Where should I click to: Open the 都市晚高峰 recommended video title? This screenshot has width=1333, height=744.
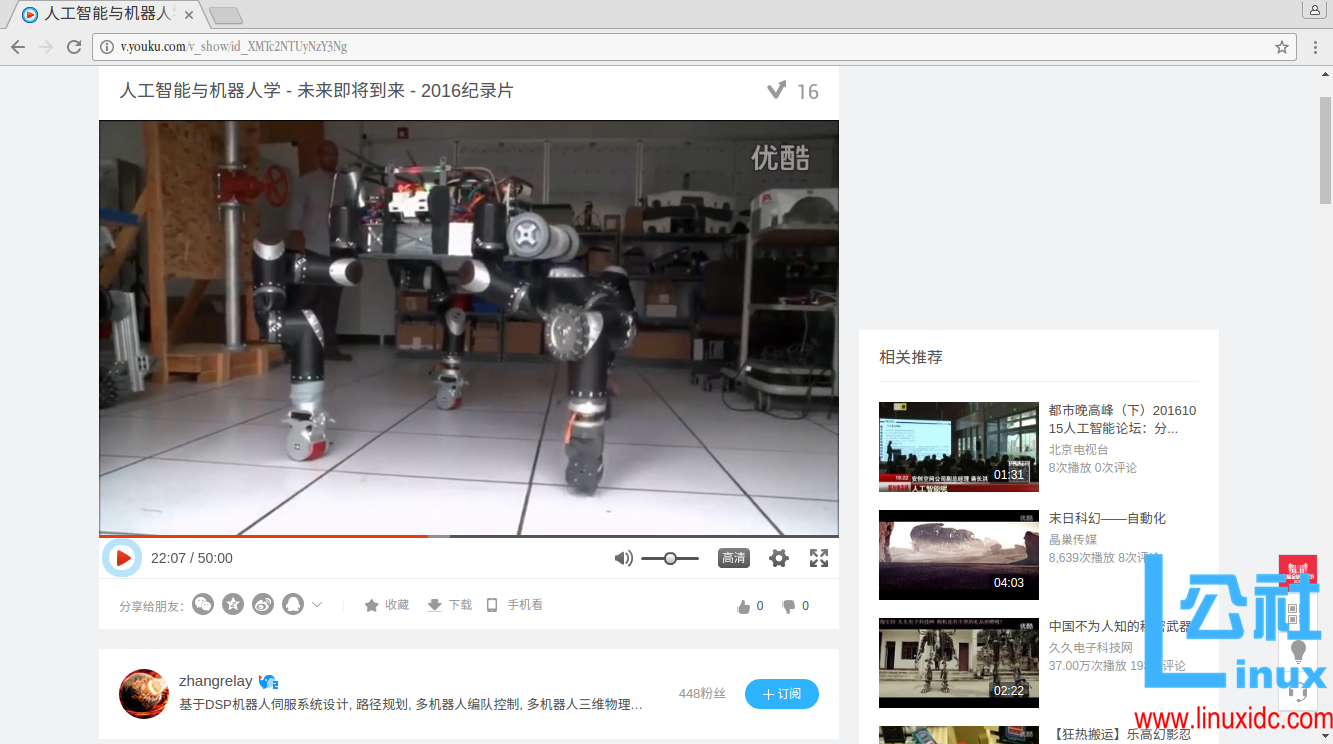click(x=1122, y=419)
